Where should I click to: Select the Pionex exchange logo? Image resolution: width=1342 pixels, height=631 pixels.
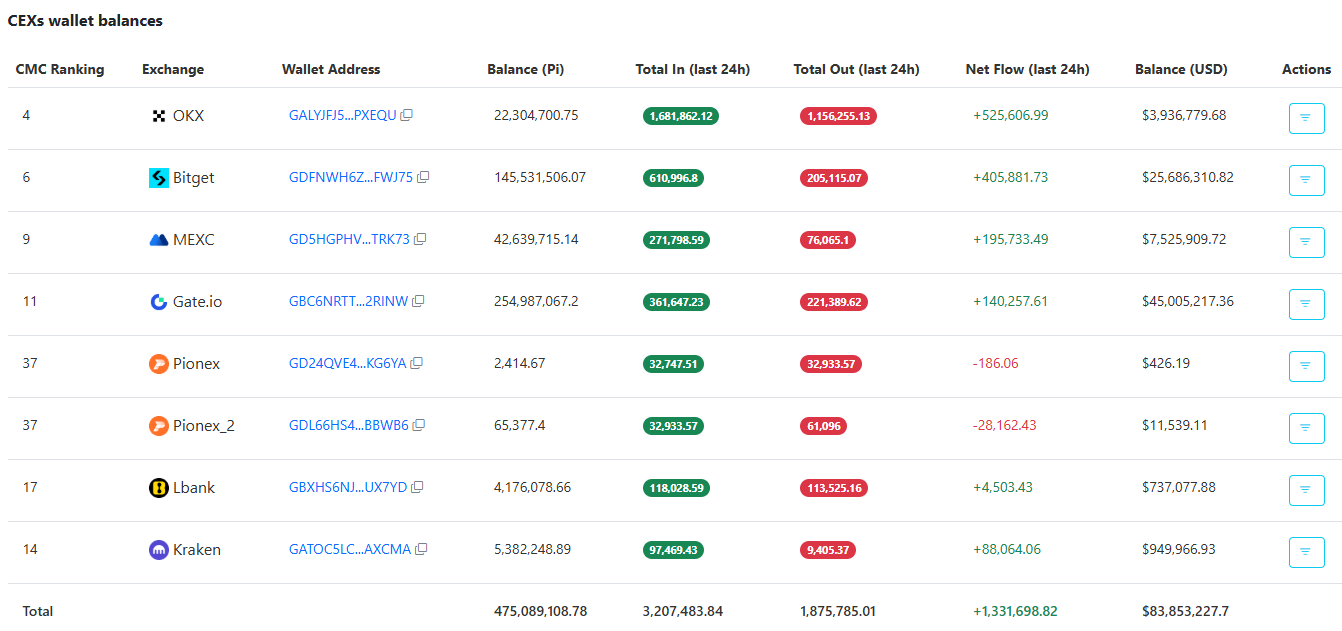tap(159, 363)
